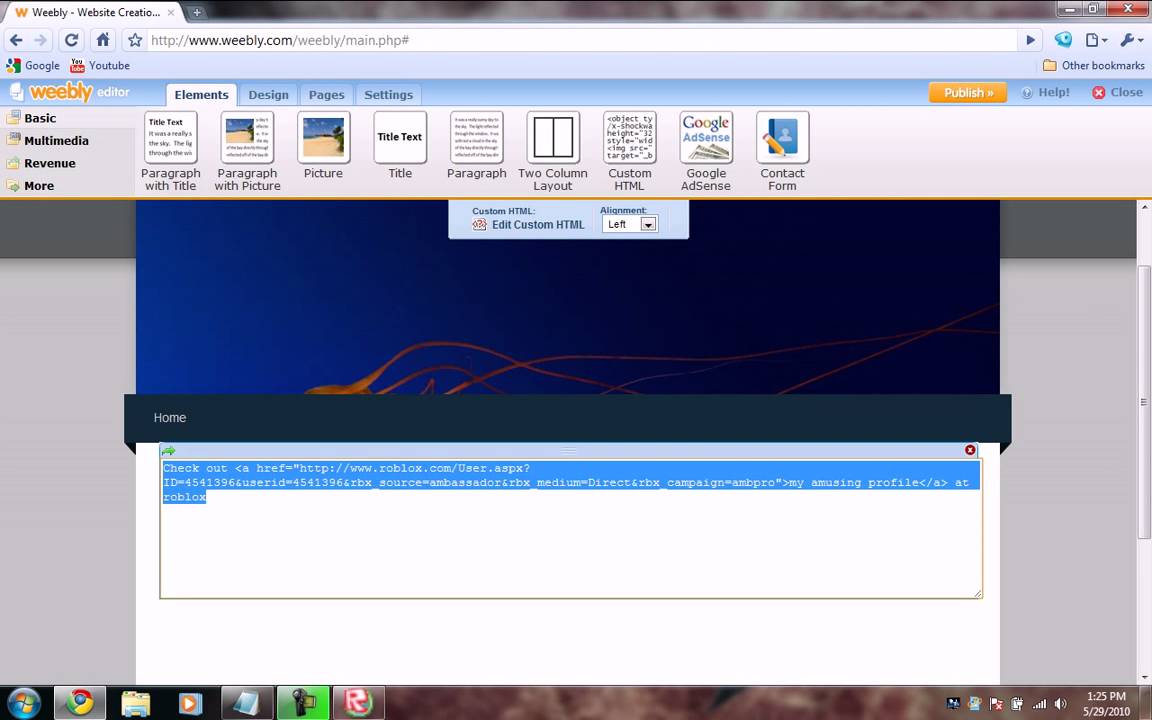The image size is (1152, 720).
Task: Open the Alignment dropdown
Action: point(630,224)
